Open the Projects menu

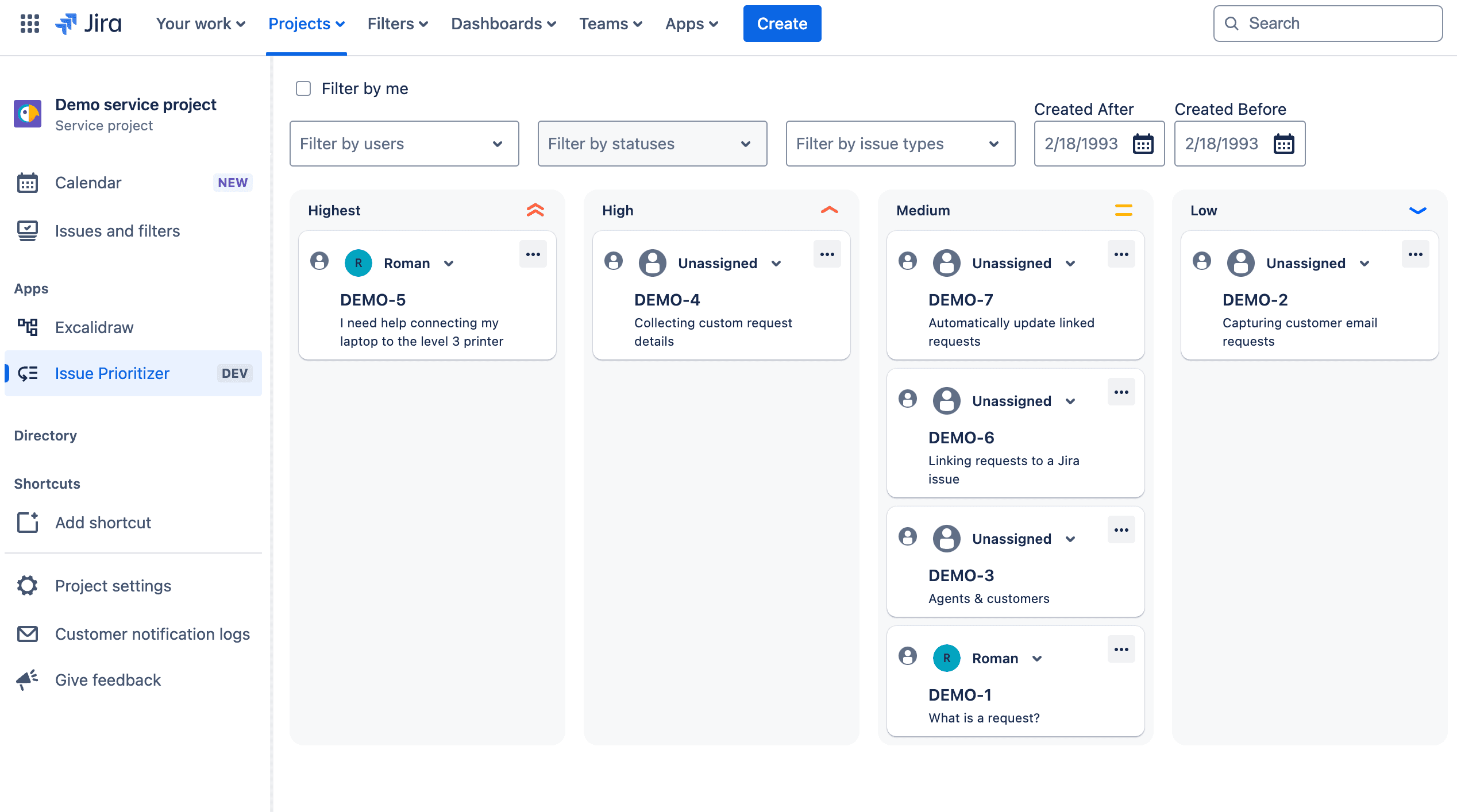point(306,24)
